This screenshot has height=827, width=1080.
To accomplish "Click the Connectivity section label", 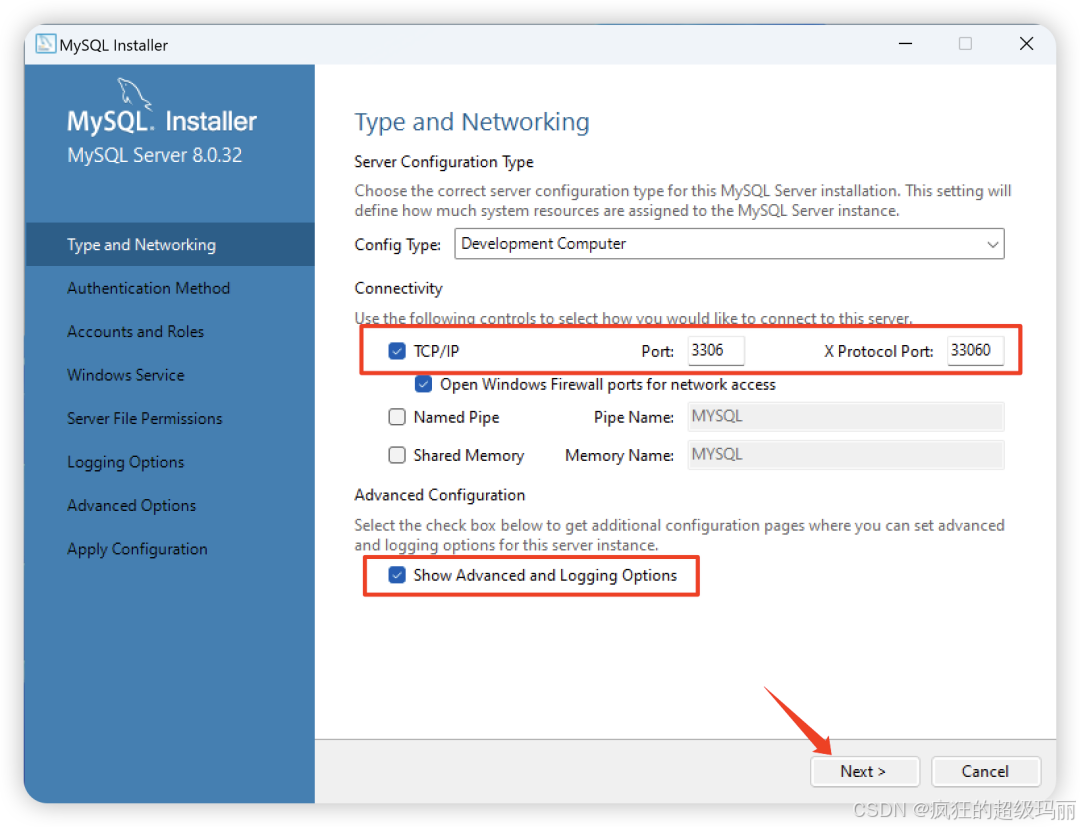I will 398,289.
